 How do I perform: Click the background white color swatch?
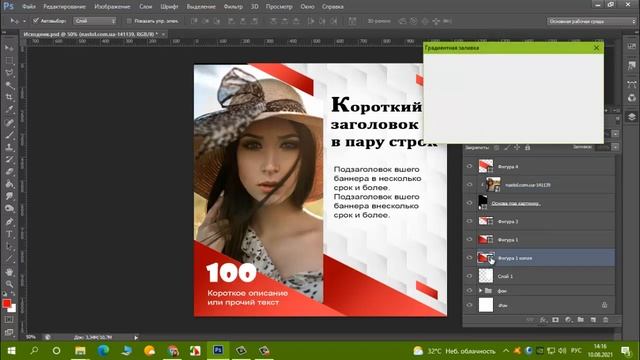point(13,309)
